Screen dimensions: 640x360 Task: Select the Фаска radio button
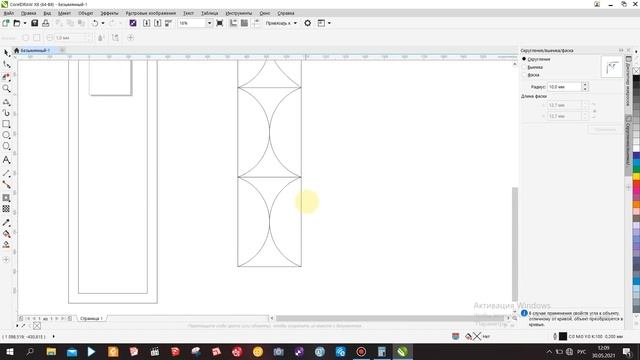(x=524, y=75)
